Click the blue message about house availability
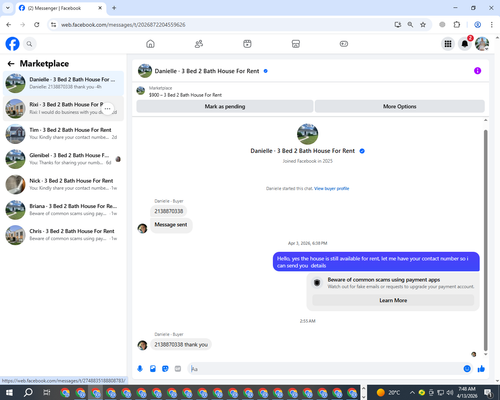The image size is (500, 400). pos(376,262)
